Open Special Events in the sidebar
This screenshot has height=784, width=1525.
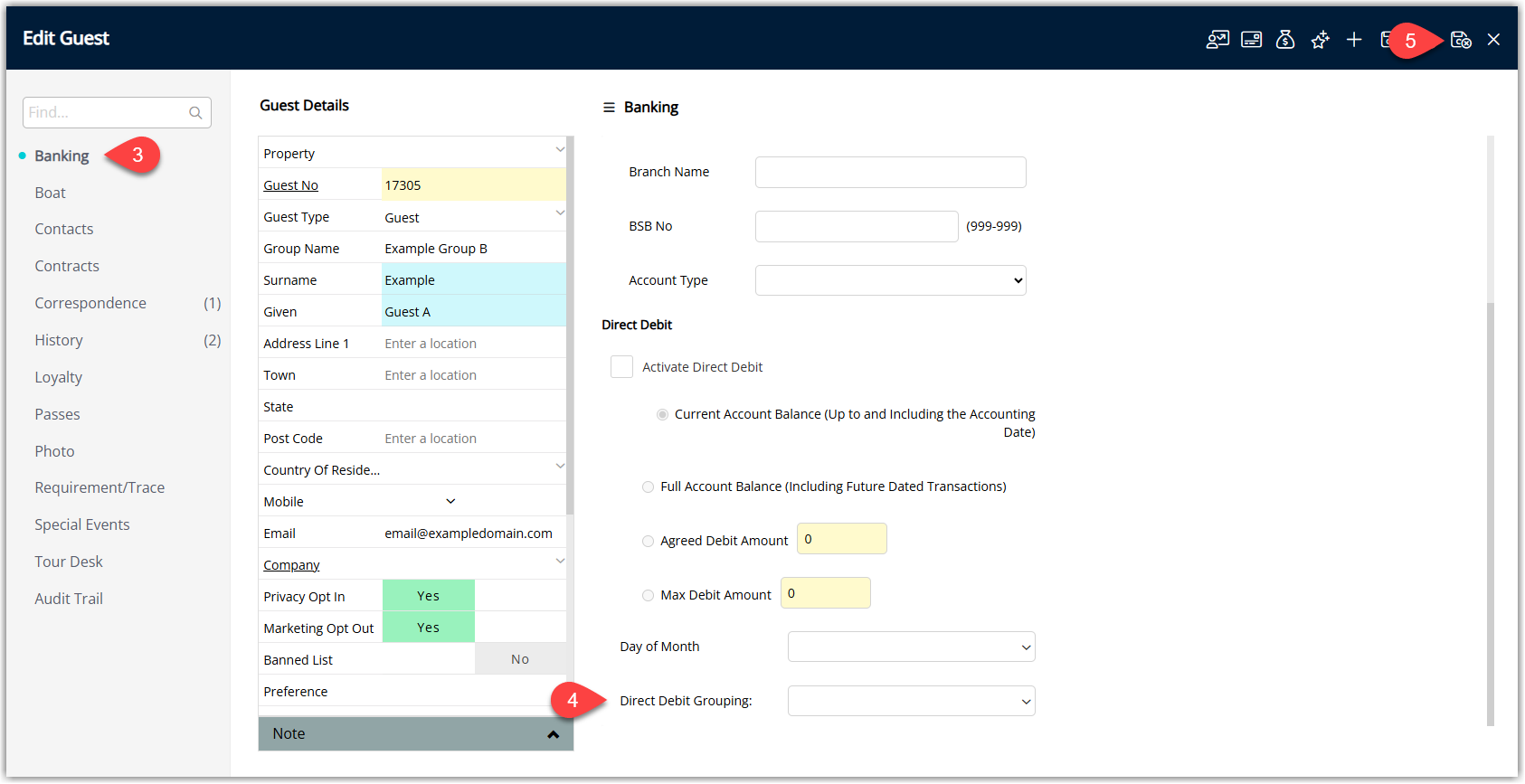click(82, 524)
